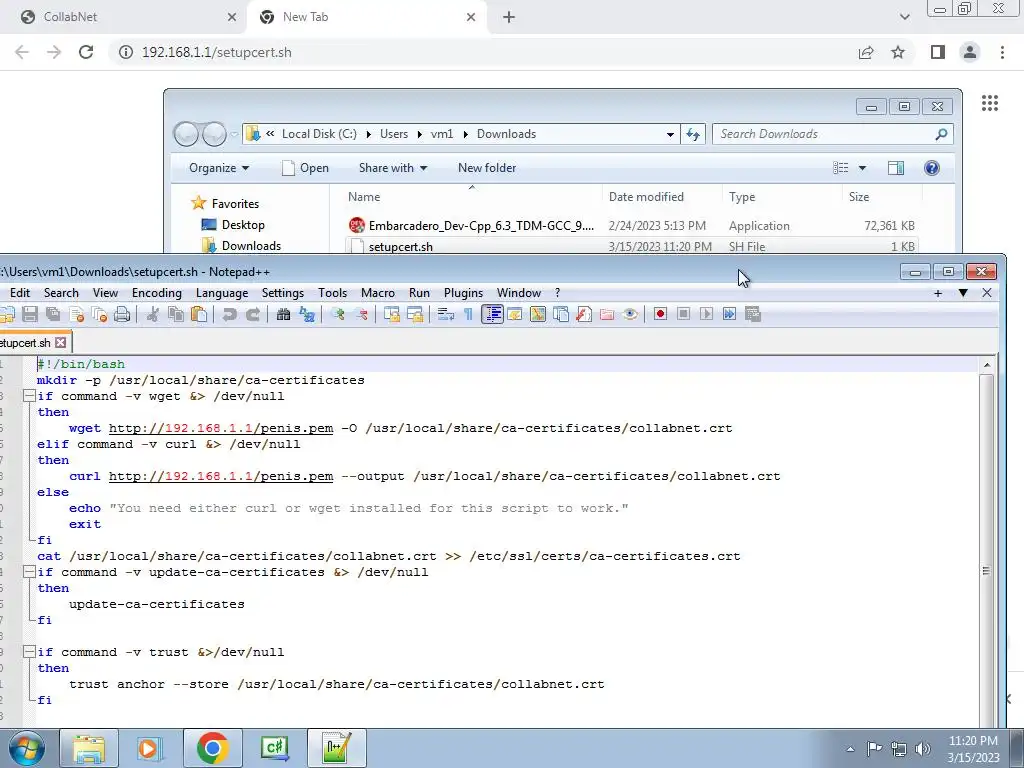Undo the last edit with the Undo arrow

point(229,314)
